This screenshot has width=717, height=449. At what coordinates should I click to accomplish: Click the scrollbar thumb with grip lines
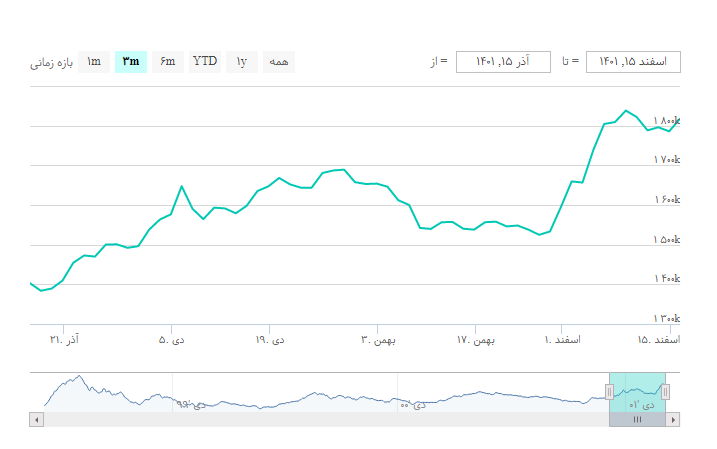[637, 420]
